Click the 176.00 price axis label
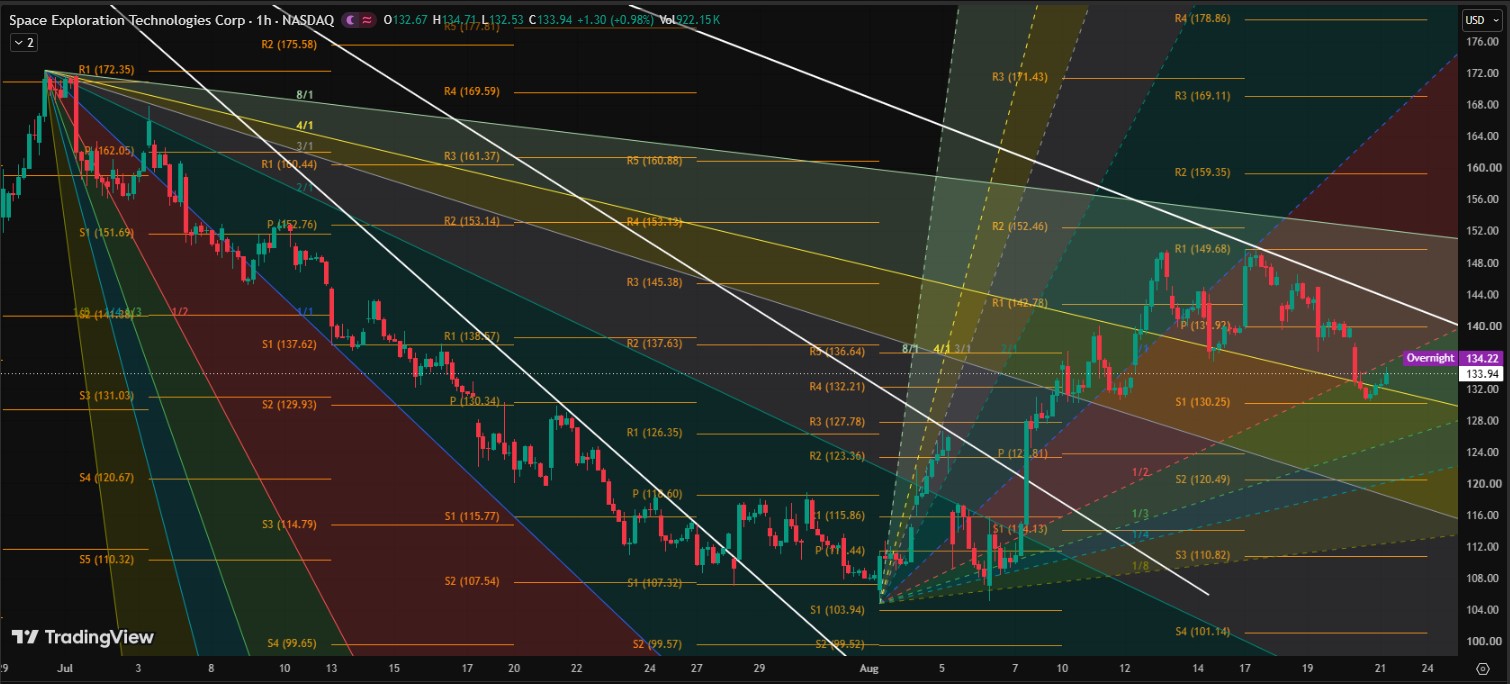Viewport: 1510px width, 684px height. click(x=1481, y=42)
